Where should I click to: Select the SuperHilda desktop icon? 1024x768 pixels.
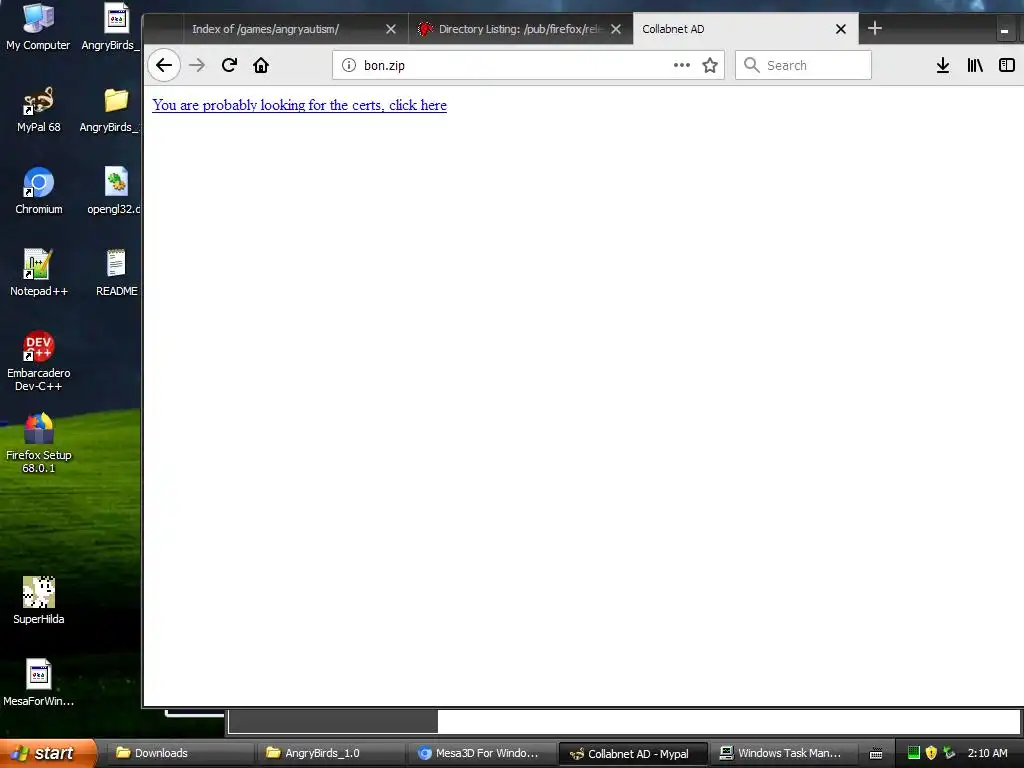(39, 601)
